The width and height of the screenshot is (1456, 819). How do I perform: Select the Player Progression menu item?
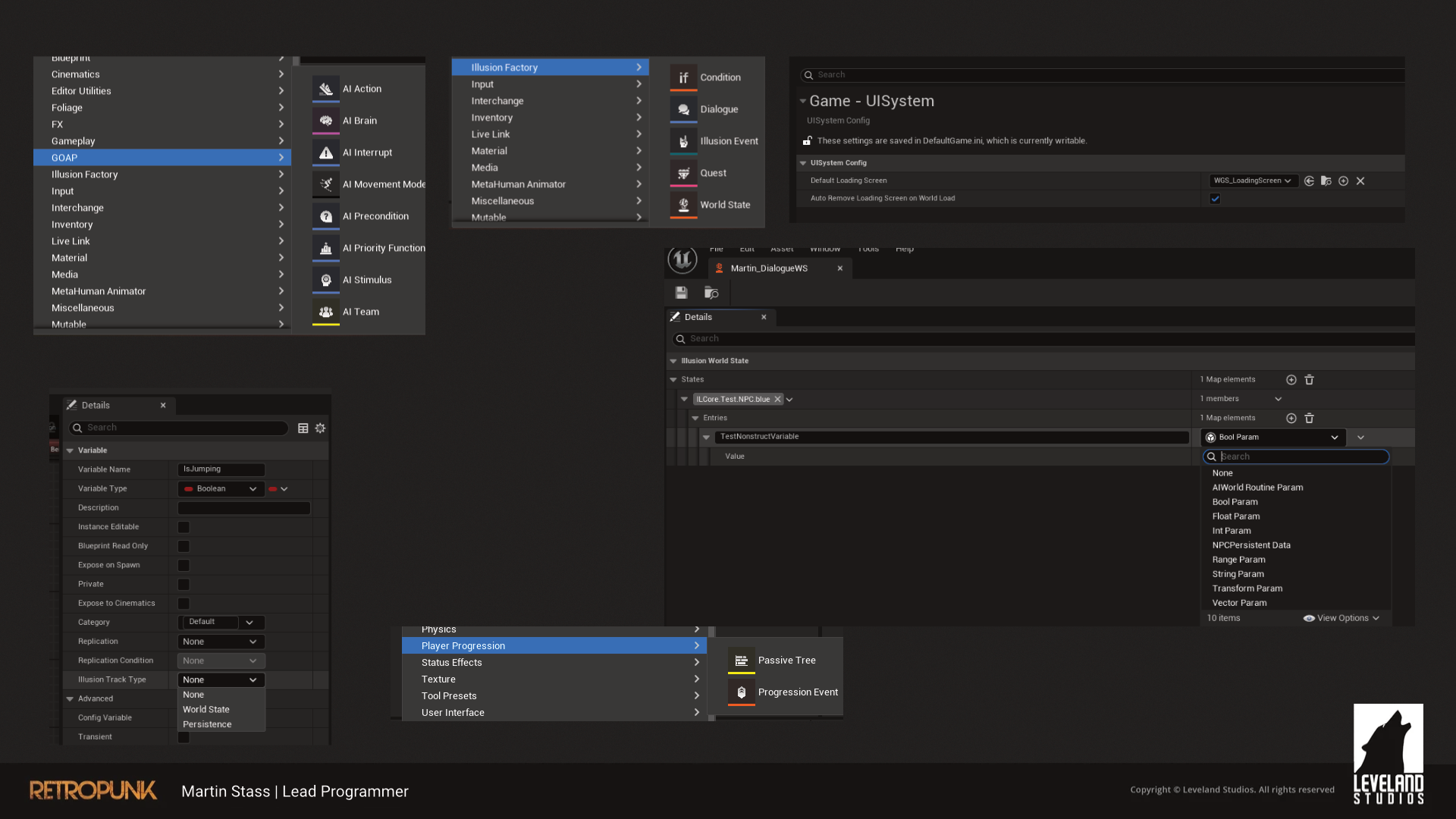click(x=554, y=646)
